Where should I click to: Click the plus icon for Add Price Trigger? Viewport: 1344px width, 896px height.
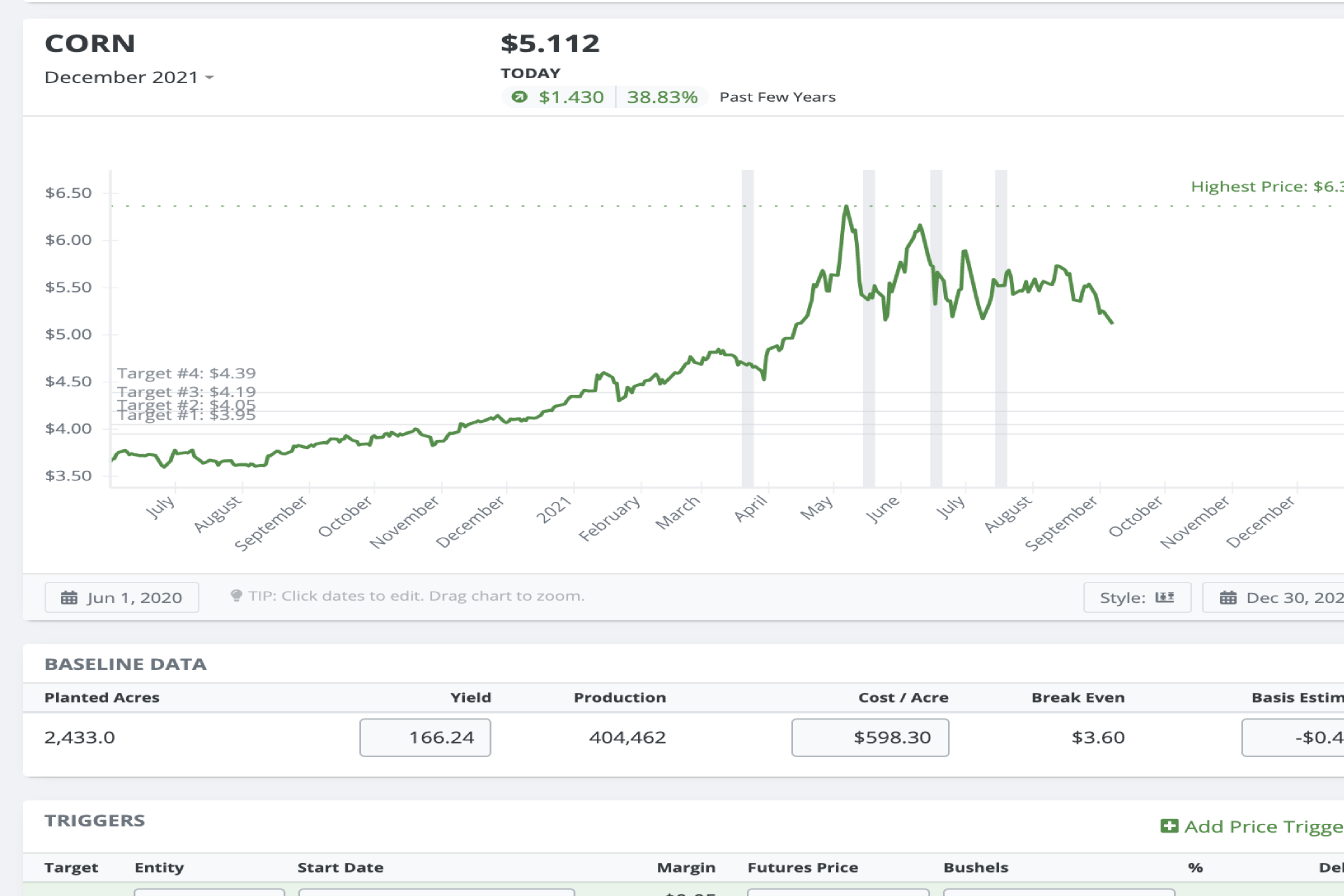coord(1169,826)
